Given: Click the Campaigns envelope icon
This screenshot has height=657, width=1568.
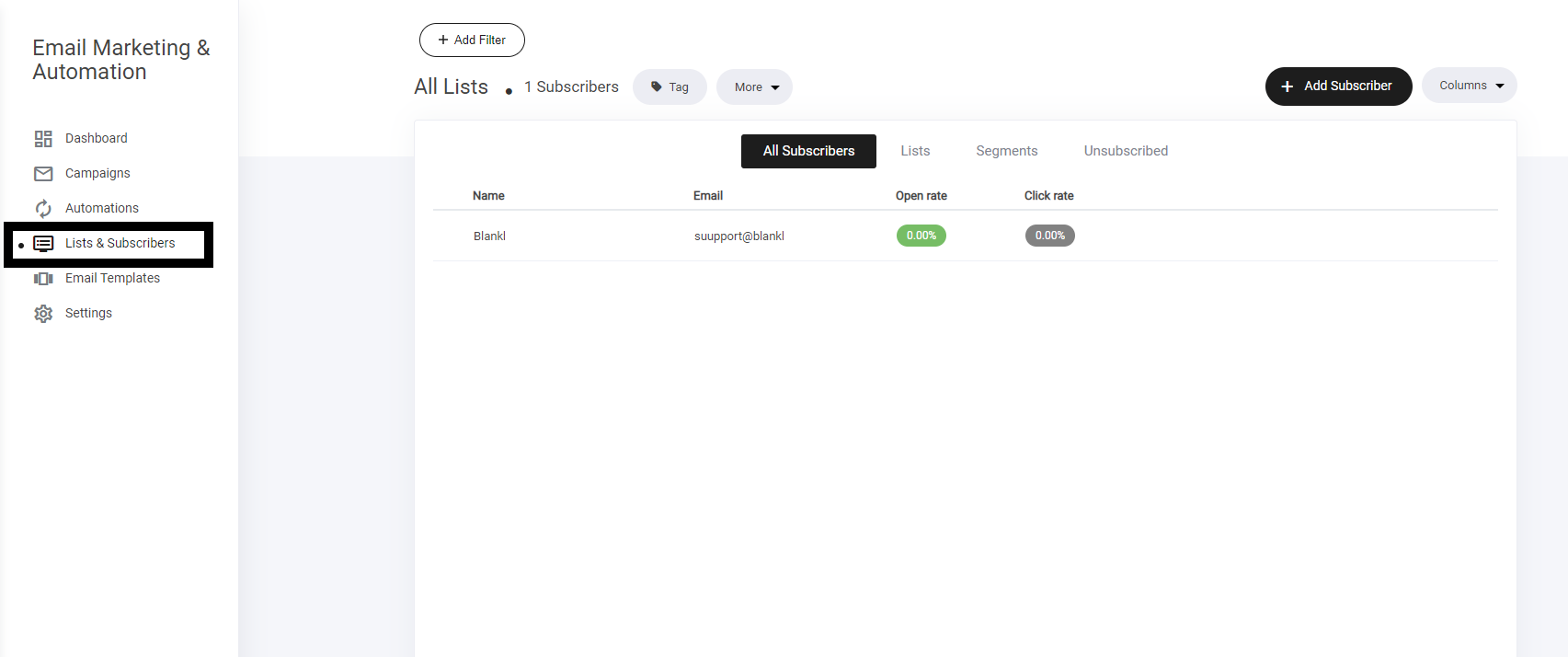Looking at the screenshot, I should (43, 174).
